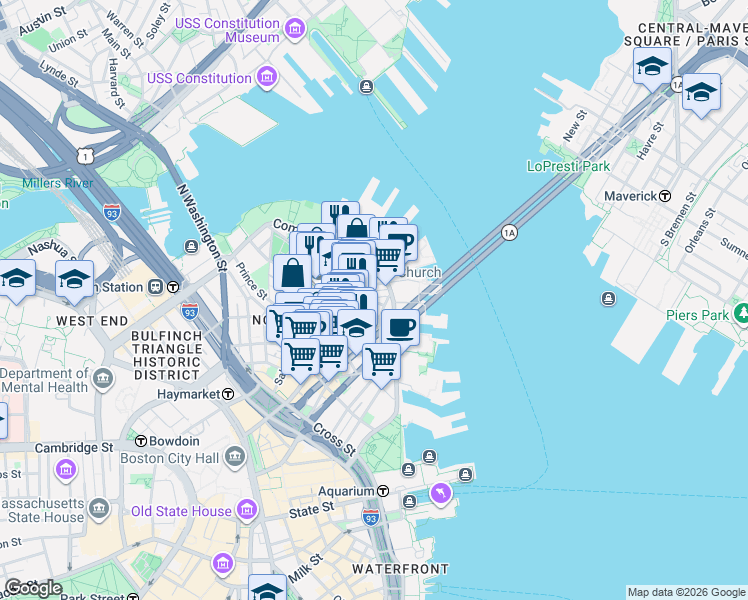Open the USS Constitution Museum marker

295,29
